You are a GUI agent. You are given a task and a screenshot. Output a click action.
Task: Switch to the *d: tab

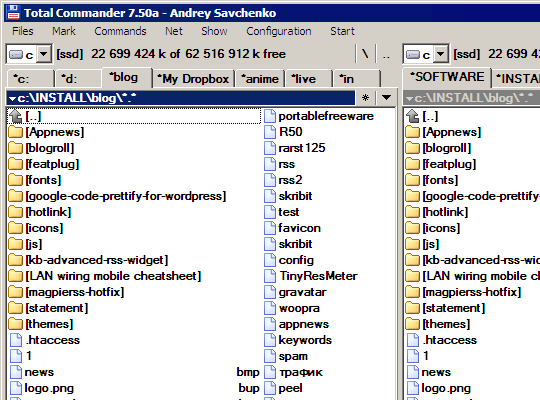click(x=78, y=79)
